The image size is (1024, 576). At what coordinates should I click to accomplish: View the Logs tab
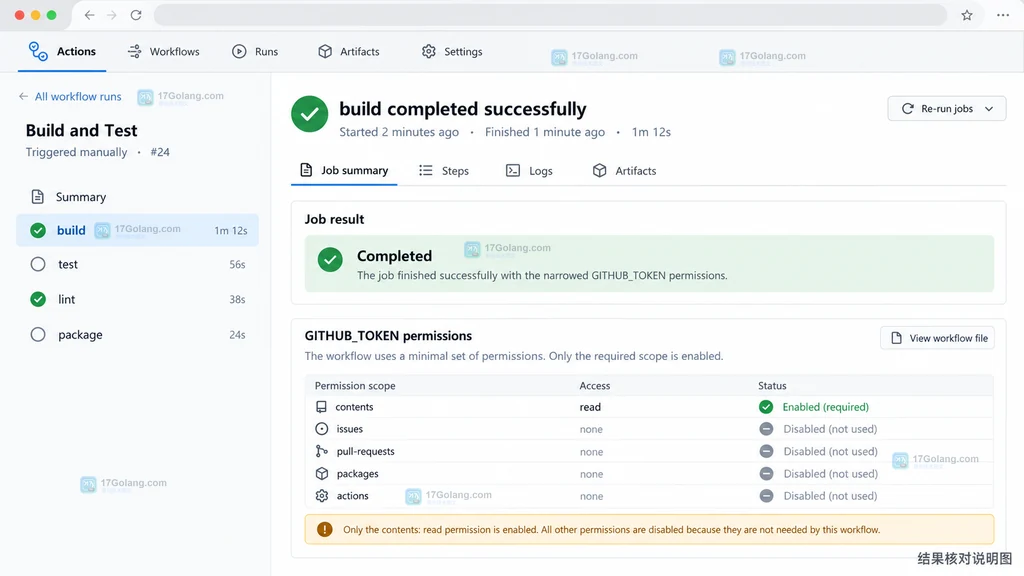530,170
